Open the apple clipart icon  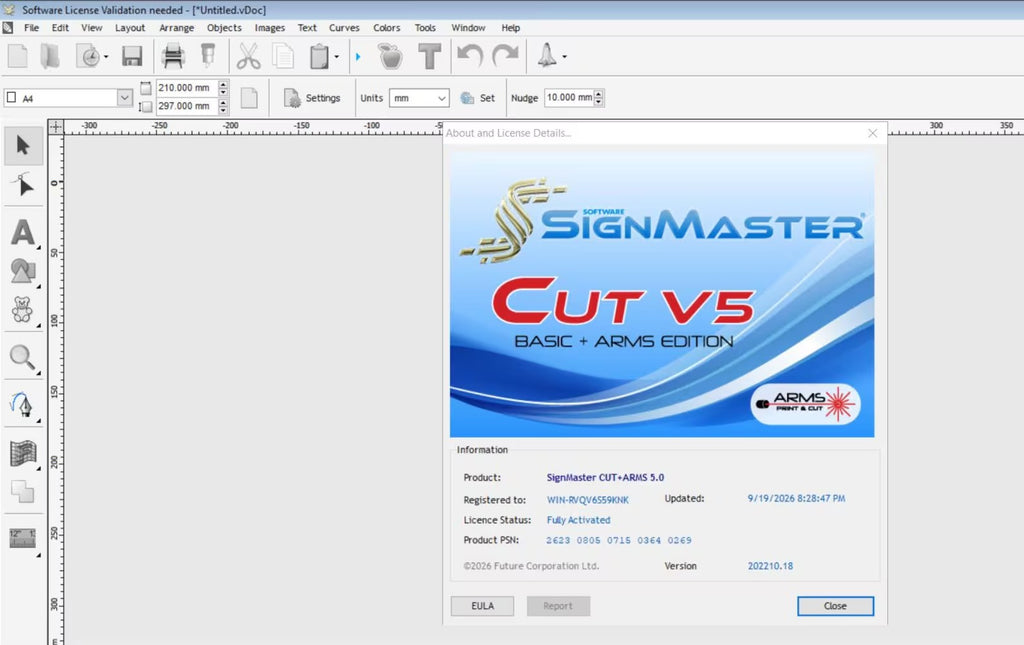pos(391,56)
